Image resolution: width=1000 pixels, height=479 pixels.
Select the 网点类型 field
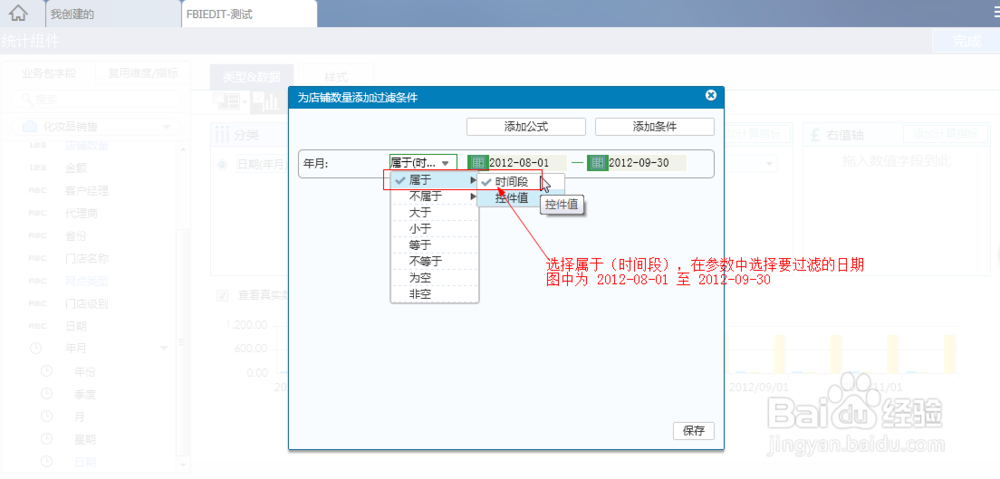coord(87,281)
